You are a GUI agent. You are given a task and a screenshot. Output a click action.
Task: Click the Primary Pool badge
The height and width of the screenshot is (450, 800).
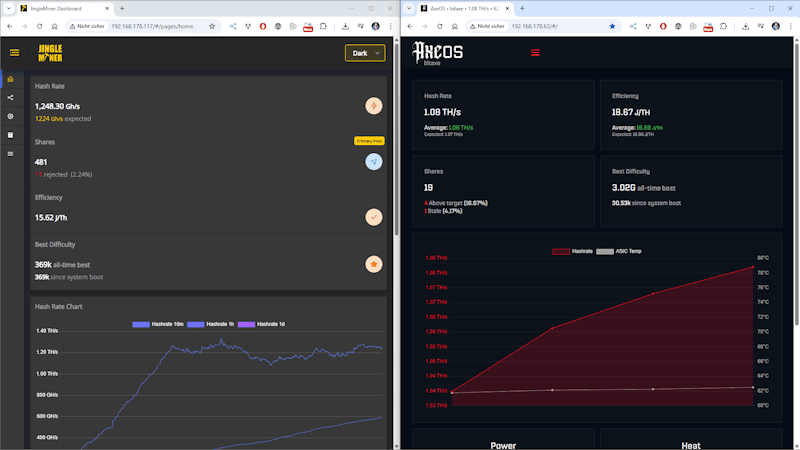[x=369, y=141]
